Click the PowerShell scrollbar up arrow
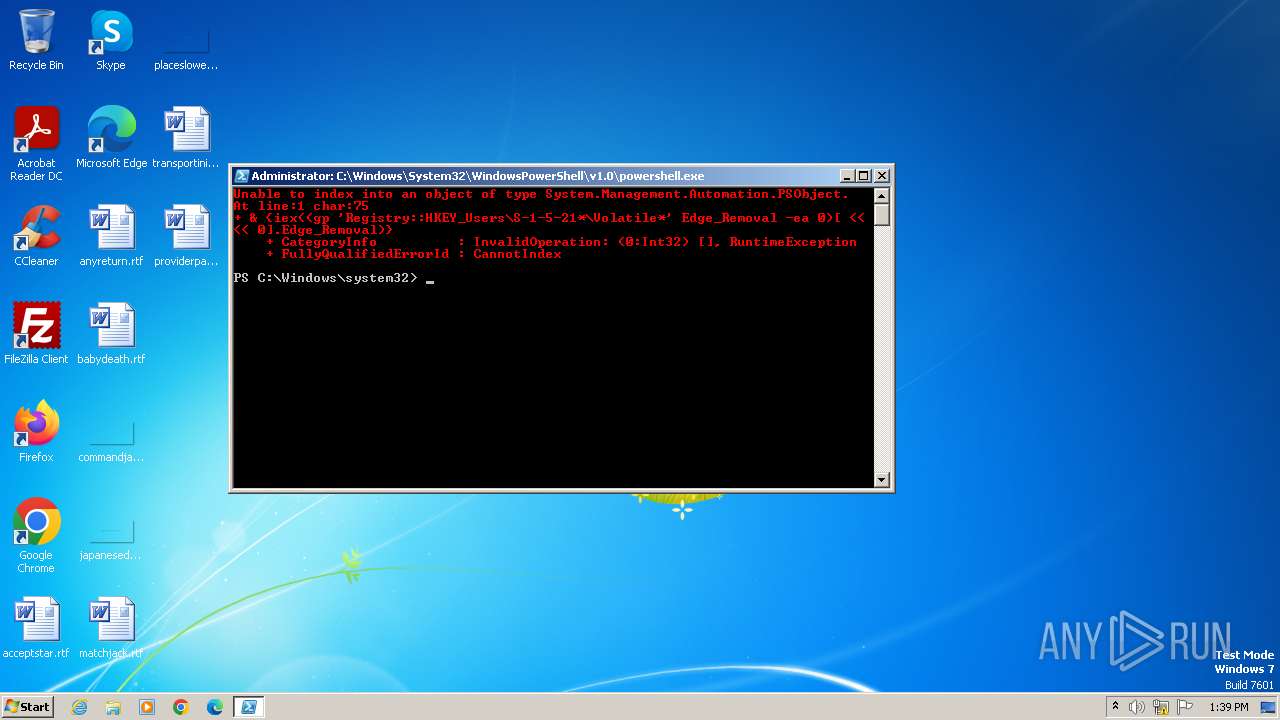Screen dimensions: 1280x720 (x=881, y=195)
